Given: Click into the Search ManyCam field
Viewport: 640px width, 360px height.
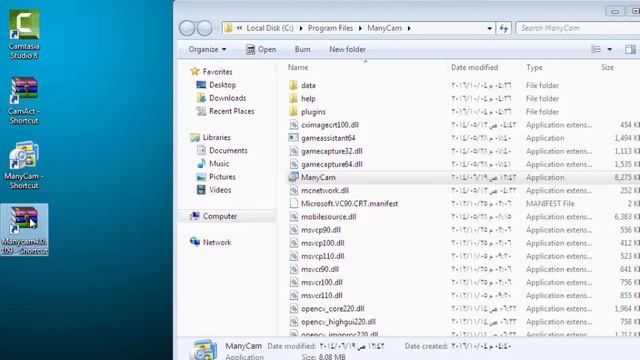Looking at the screenshot, I should [578, 28].
